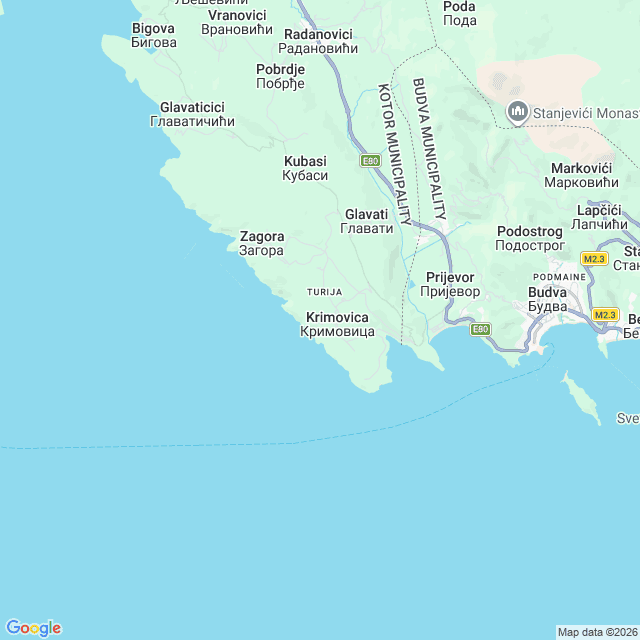Viewport: 640px width, 640px height.
Task: Select the Pobrdje place label
Action: 280,76
